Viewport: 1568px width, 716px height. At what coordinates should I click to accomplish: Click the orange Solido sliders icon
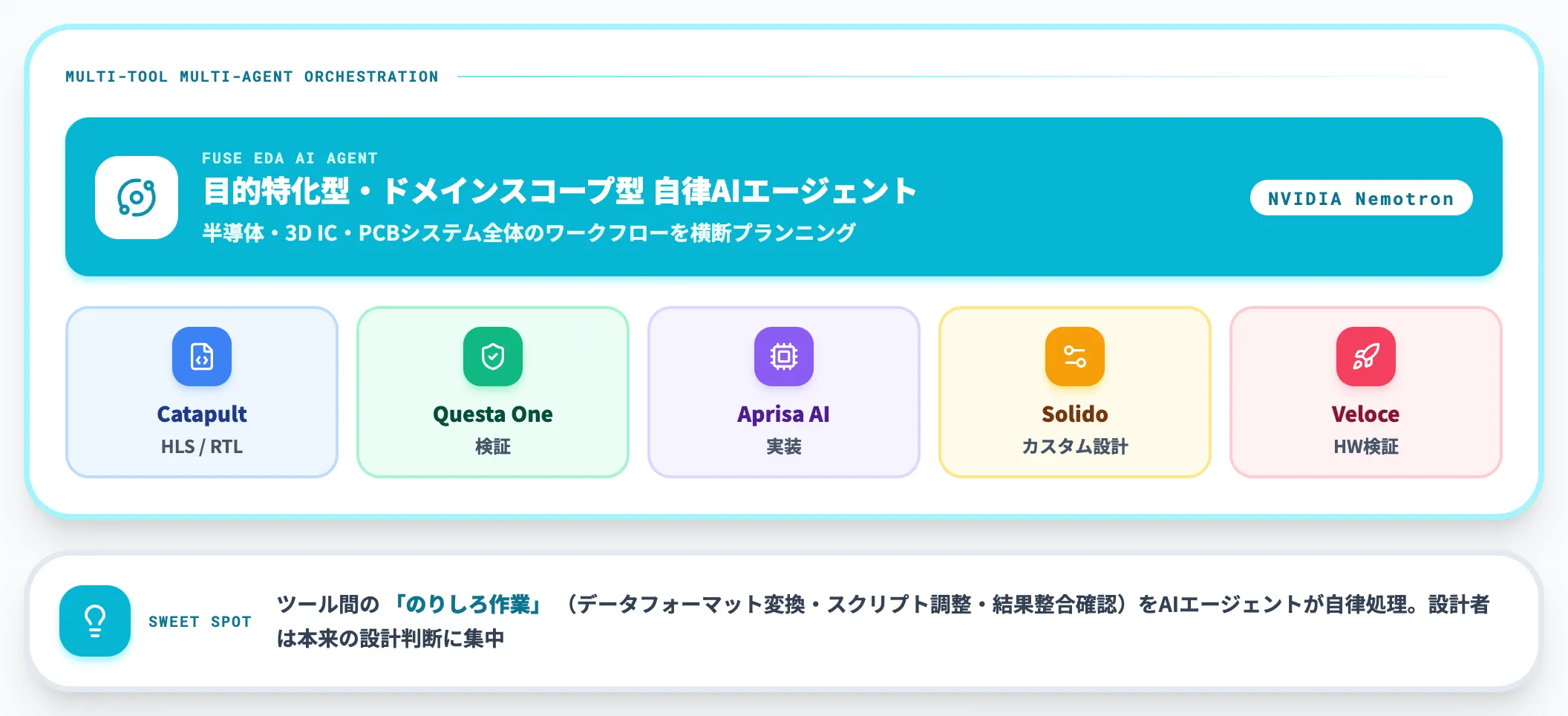click(x=1075, y=357)
